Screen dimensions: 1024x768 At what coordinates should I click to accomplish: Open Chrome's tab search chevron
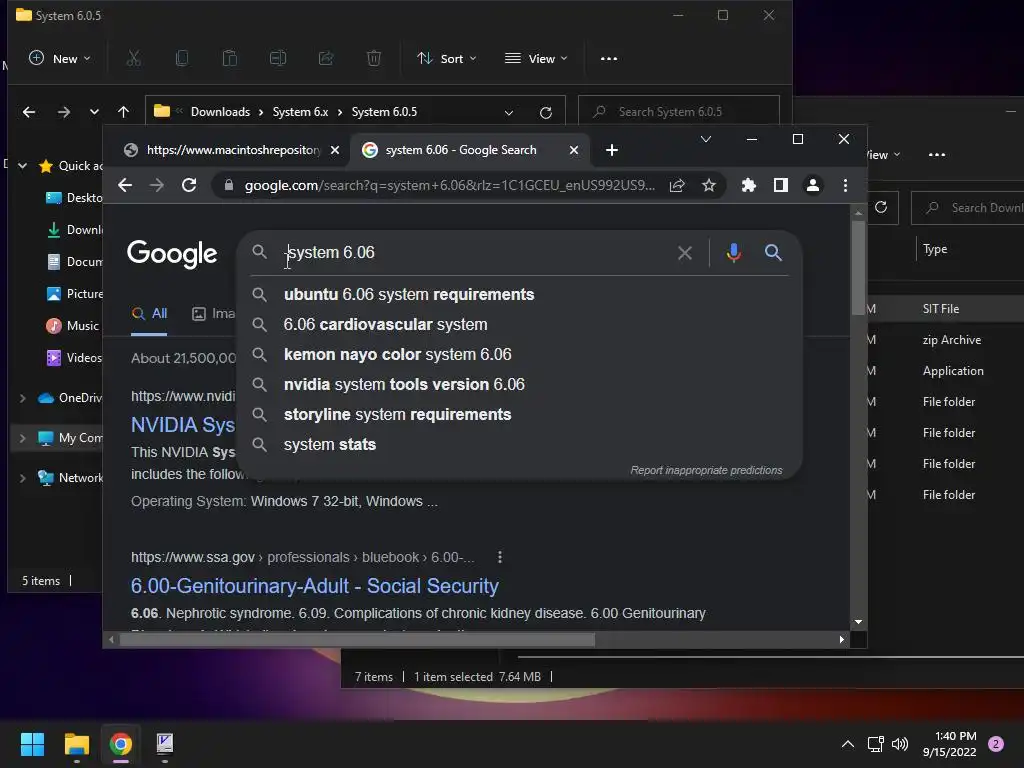(705, 139)
